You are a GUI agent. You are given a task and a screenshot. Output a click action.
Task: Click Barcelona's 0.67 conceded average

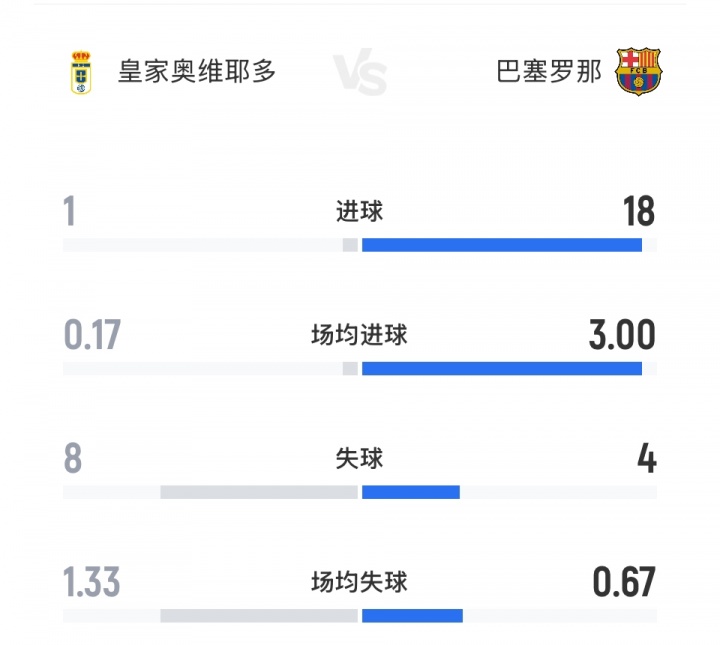[x=624, y=583]
